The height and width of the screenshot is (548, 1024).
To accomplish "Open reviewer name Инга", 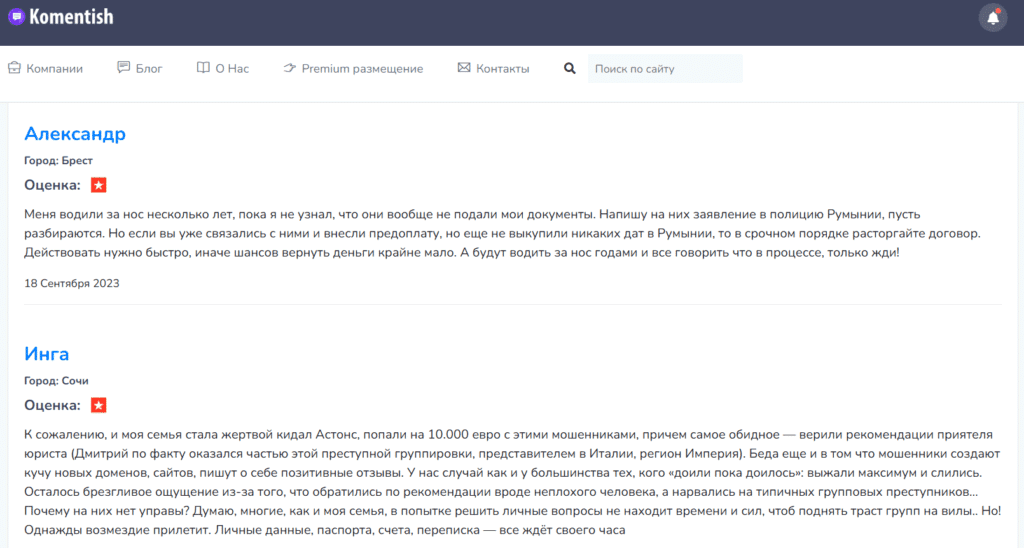I will click(x=47, y=354).
